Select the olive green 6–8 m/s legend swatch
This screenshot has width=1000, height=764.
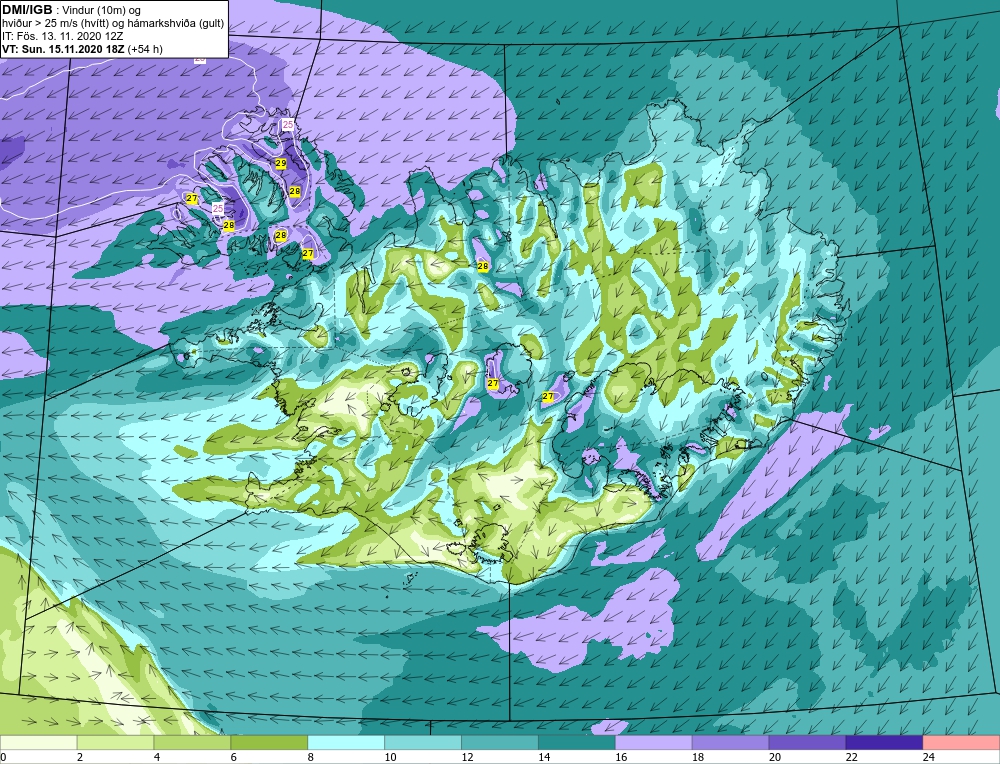pos(269,743)
